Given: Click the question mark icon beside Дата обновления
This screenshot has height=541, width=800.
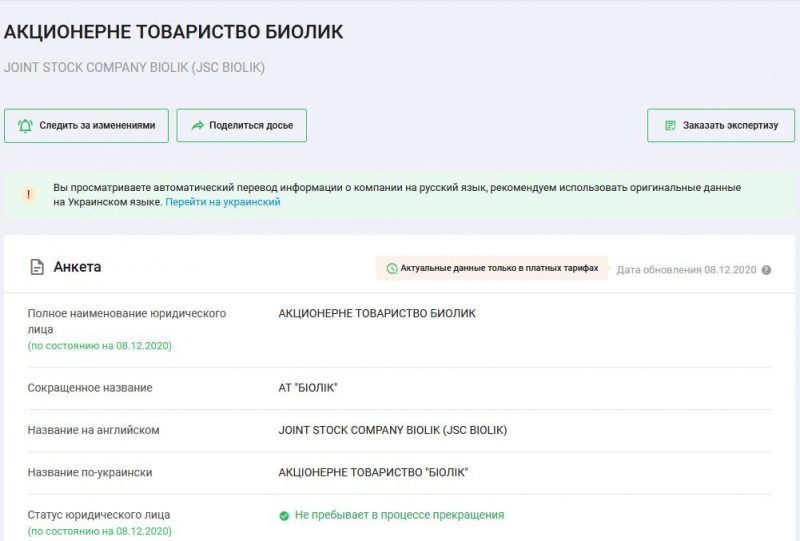Looking at the screenshot, I should 766,270.
